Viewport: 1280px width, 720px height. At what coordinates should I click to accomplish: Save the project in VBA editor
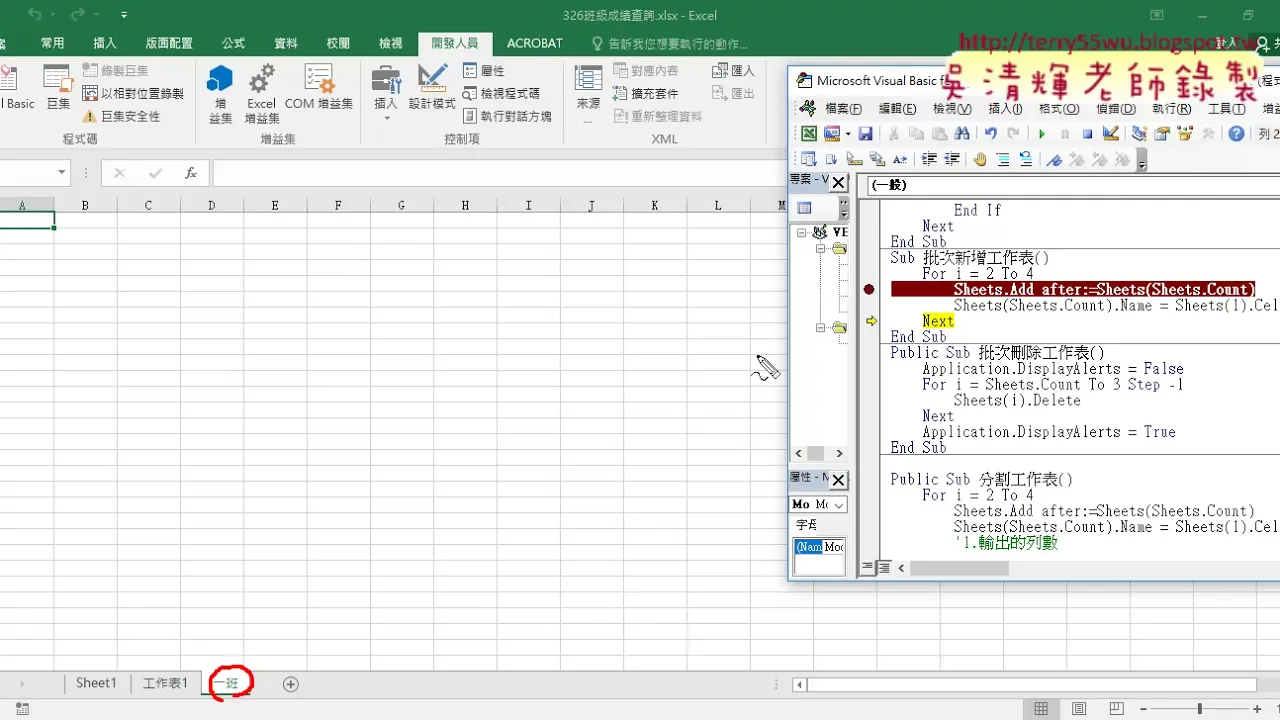pyautogui.click(x=866, y=134)
